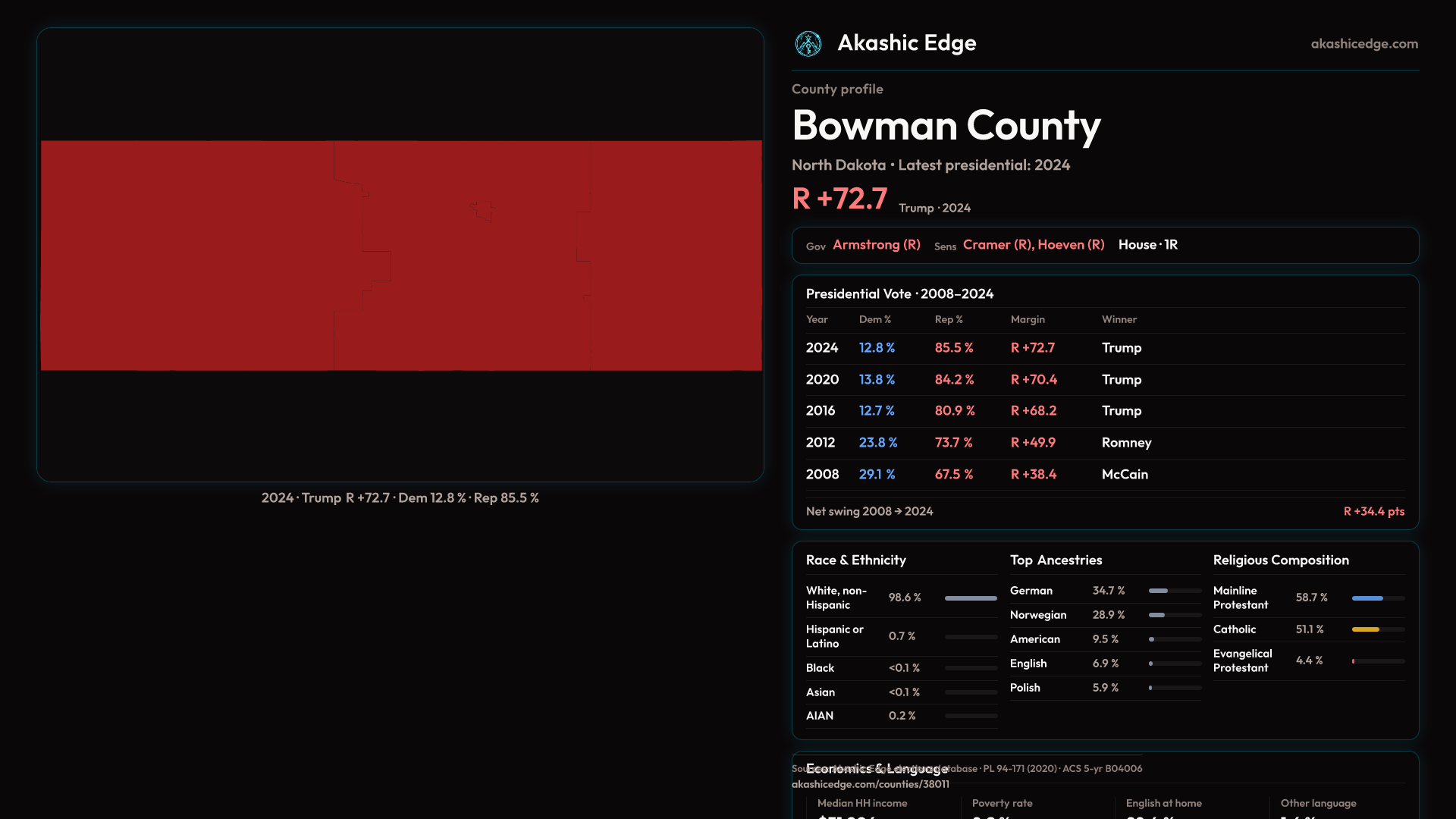The image size is (1456, 819).
Task: Click the Net swing R +34.4 pts value
Action: (x=1373, y=512)
